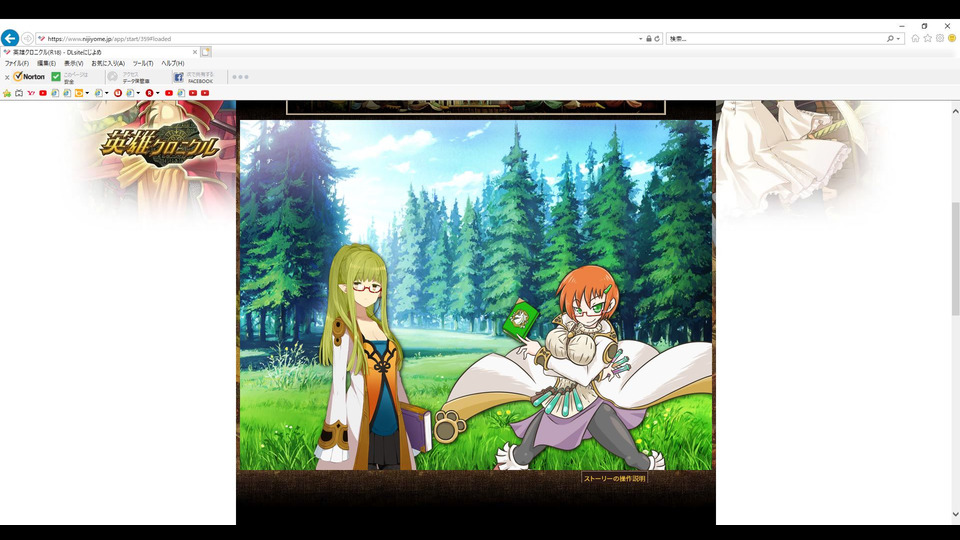Open Norton アクセス データ保管庫 button
Viewport: 960px width, 540px height.
pyautogui.click(x=129, y=77)
